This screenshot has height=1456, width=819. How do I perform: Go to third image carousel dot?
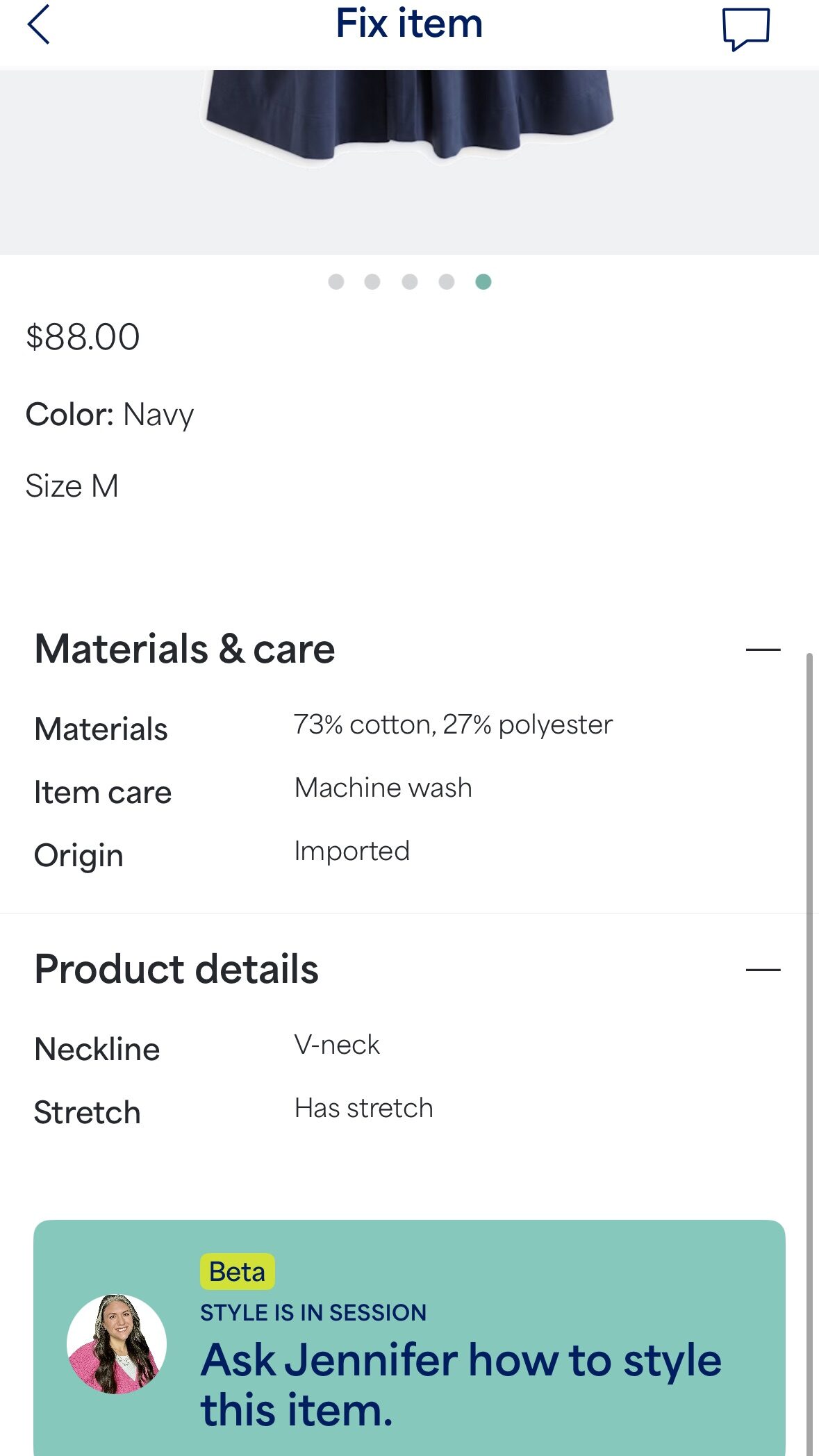click(x=410, y=281)
